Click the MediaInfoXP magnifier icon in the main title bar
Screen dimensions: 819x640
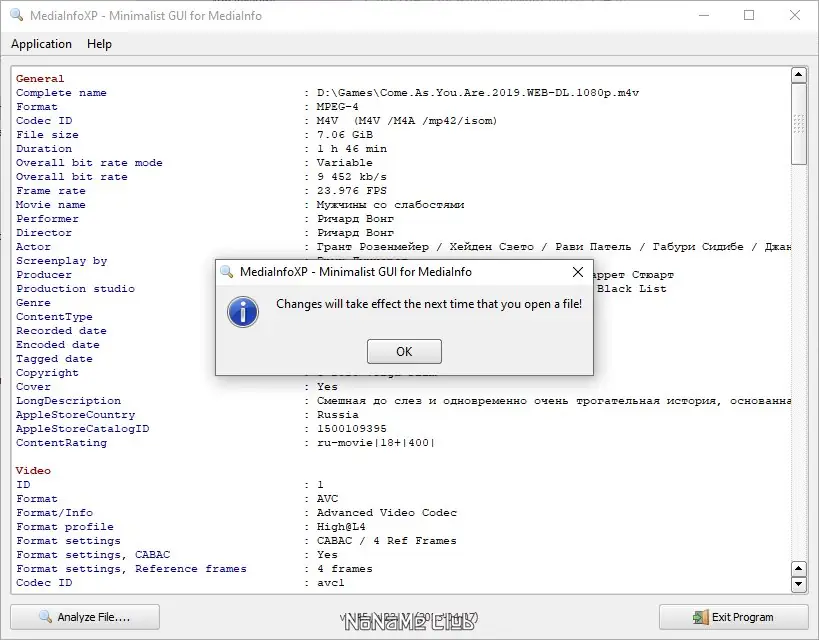[17, 15]
